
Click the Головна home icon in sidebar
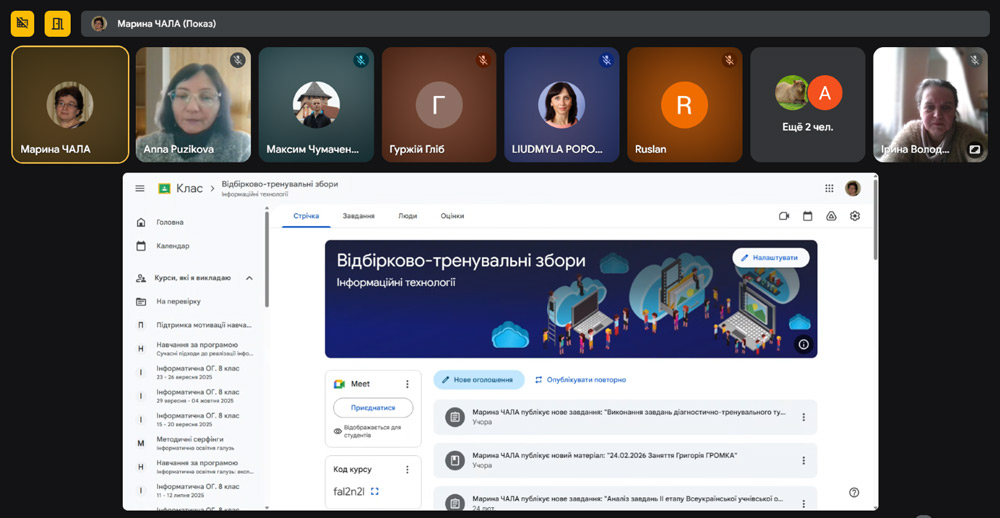pos(141,223)
